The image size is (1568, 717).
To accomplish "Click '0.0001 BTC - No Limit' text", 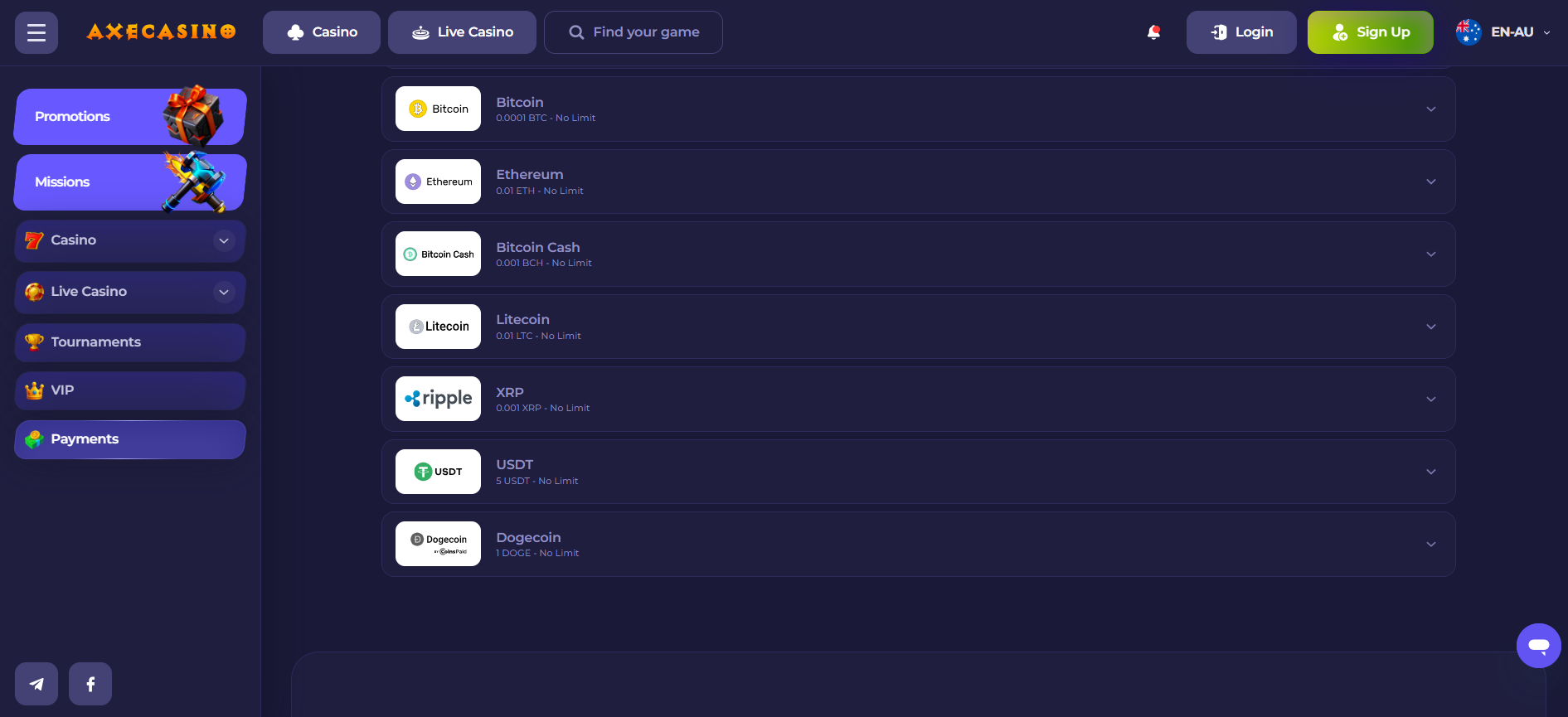I will coord(546,118).
